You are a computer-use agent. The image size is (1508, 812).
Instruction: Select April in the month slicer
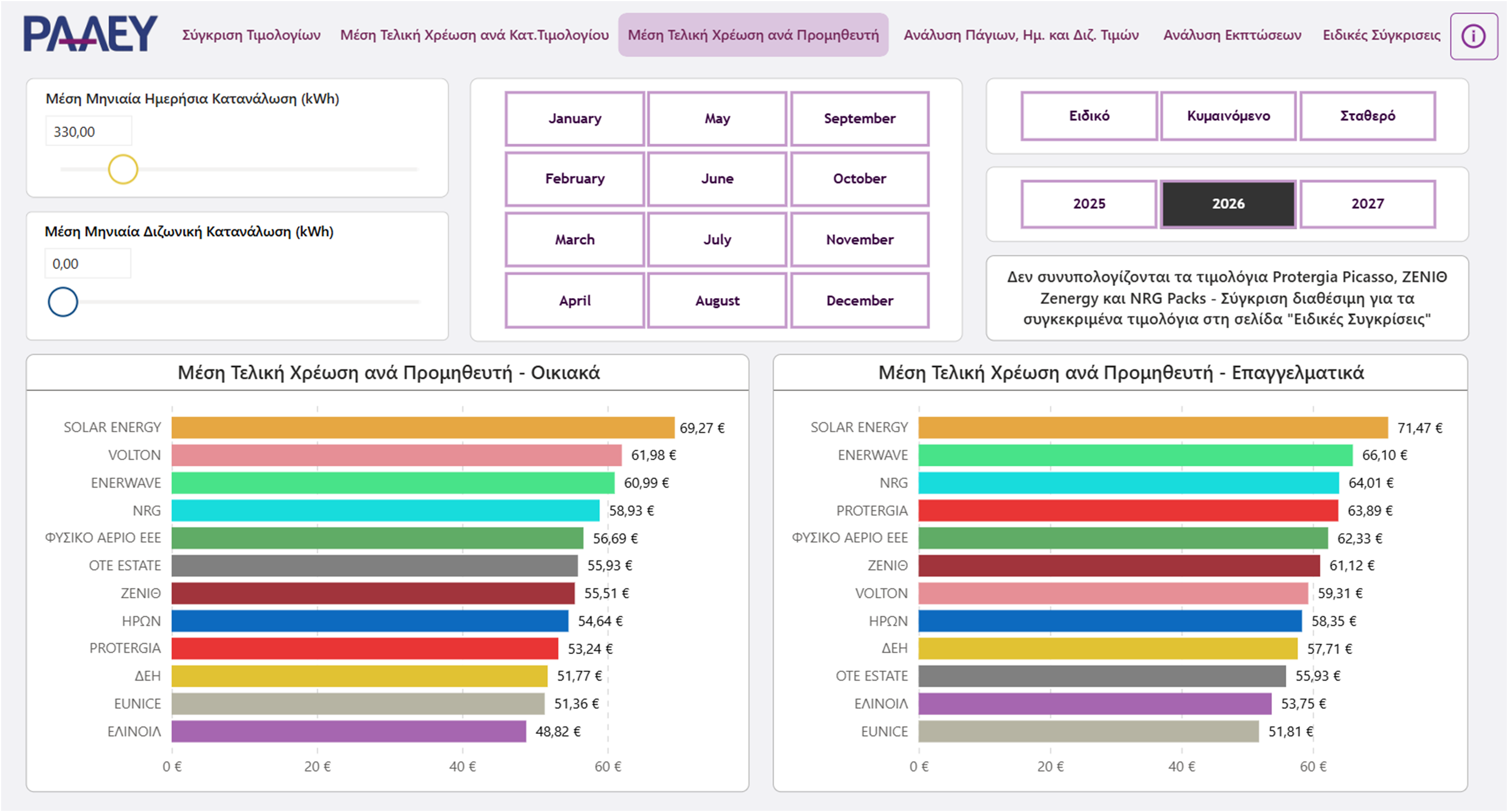574,300
